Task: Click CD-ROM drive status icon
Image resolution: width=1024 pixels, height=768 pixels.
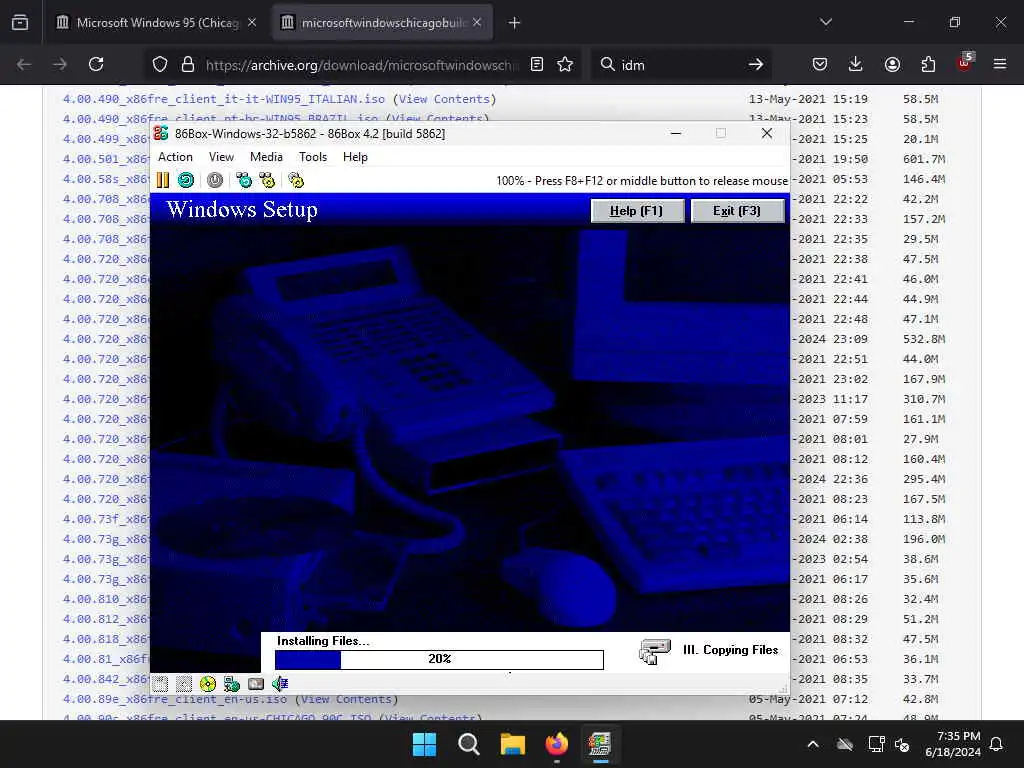Action: click(208, 684)
